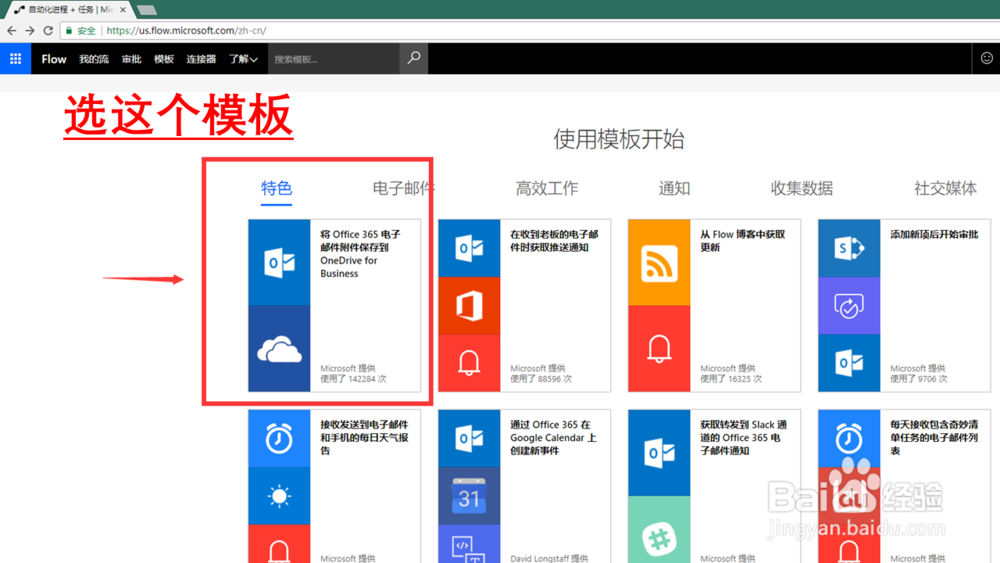Close the Flow browser tab
Screen dimensions: 1000x563
point(122,10)
